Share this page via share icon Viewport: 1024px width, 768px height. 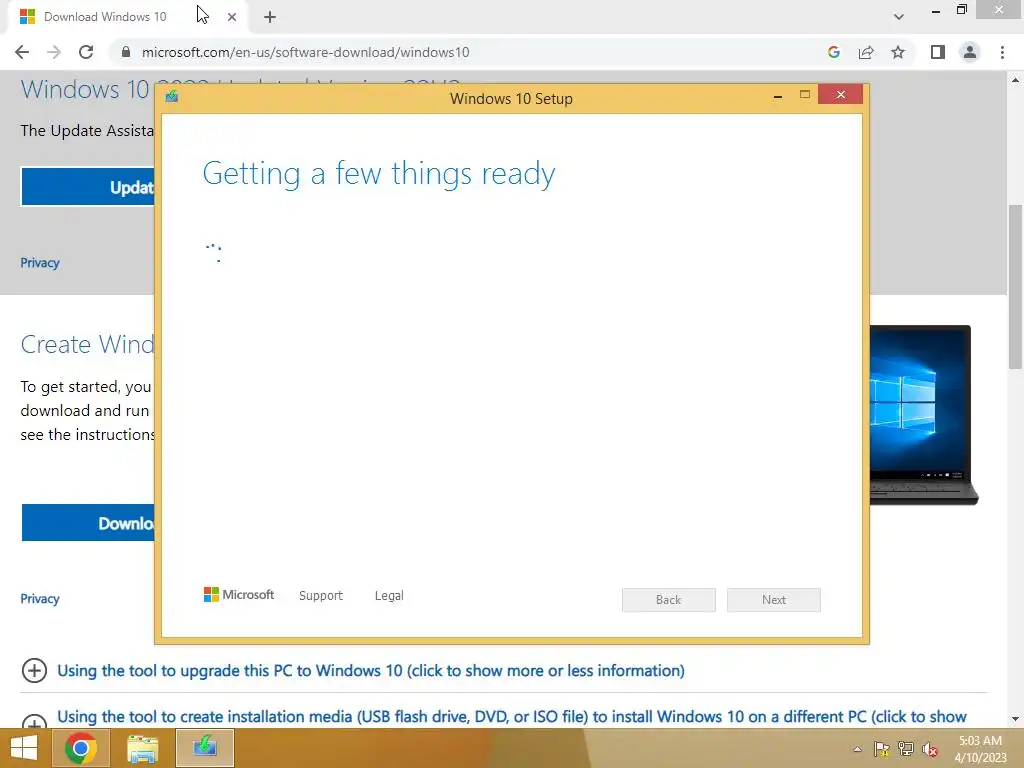point(866,52)
